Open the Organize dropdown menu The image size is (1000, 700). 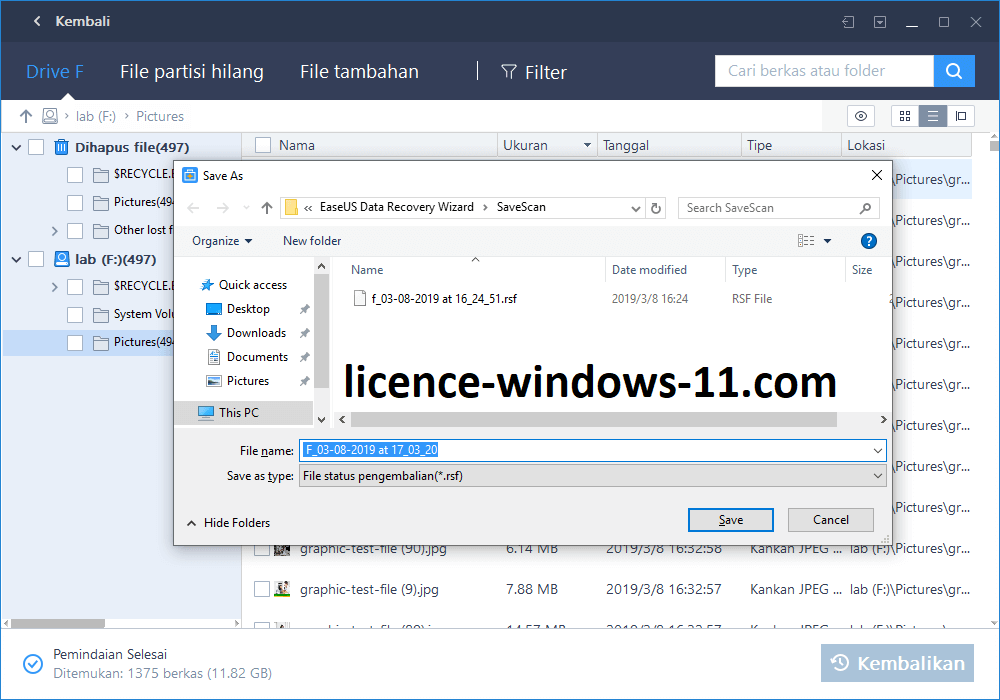222,241
